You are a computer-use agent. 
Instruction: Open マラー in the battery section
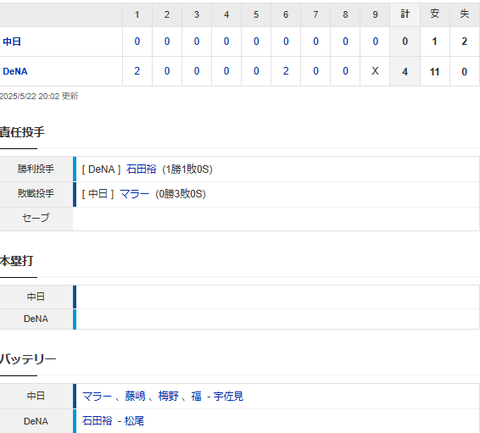(x=97, y=396)
